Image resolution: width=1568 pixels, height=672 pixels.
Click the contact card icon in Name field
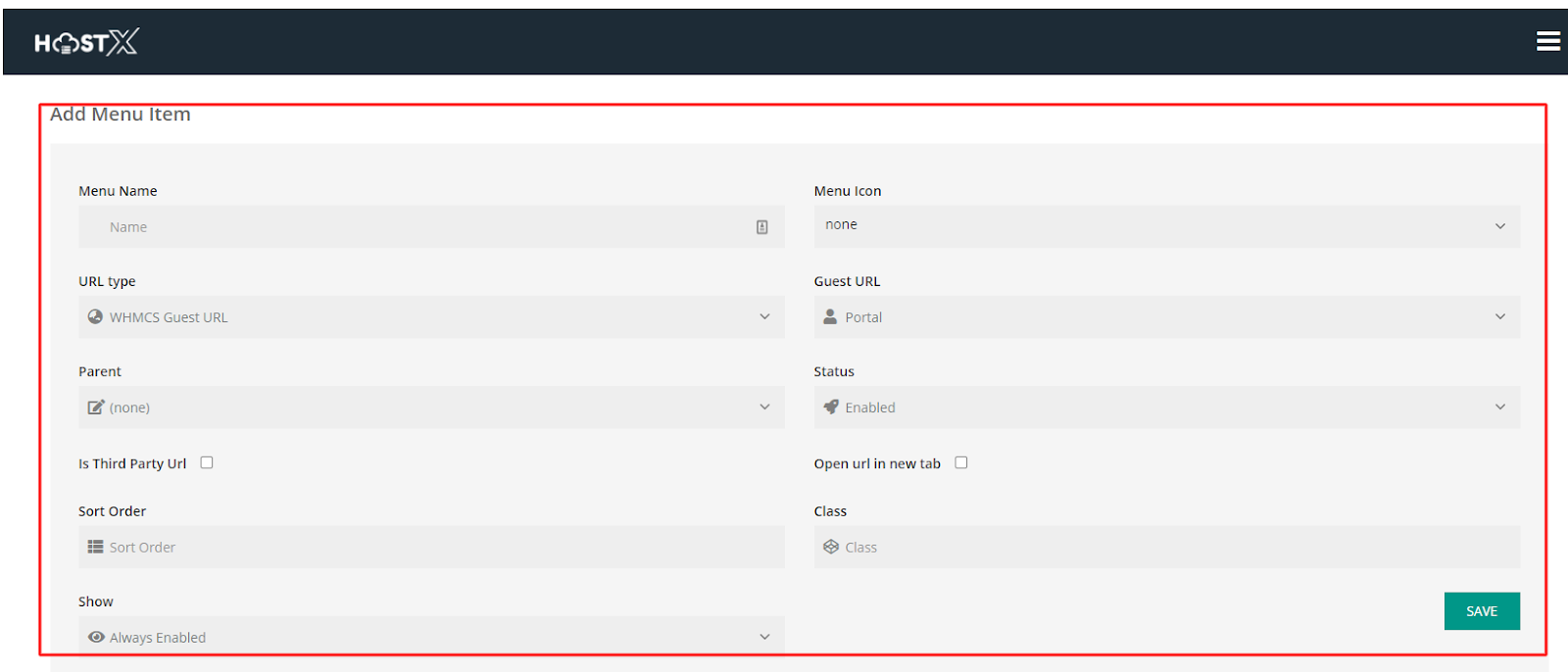click(761, 227)
